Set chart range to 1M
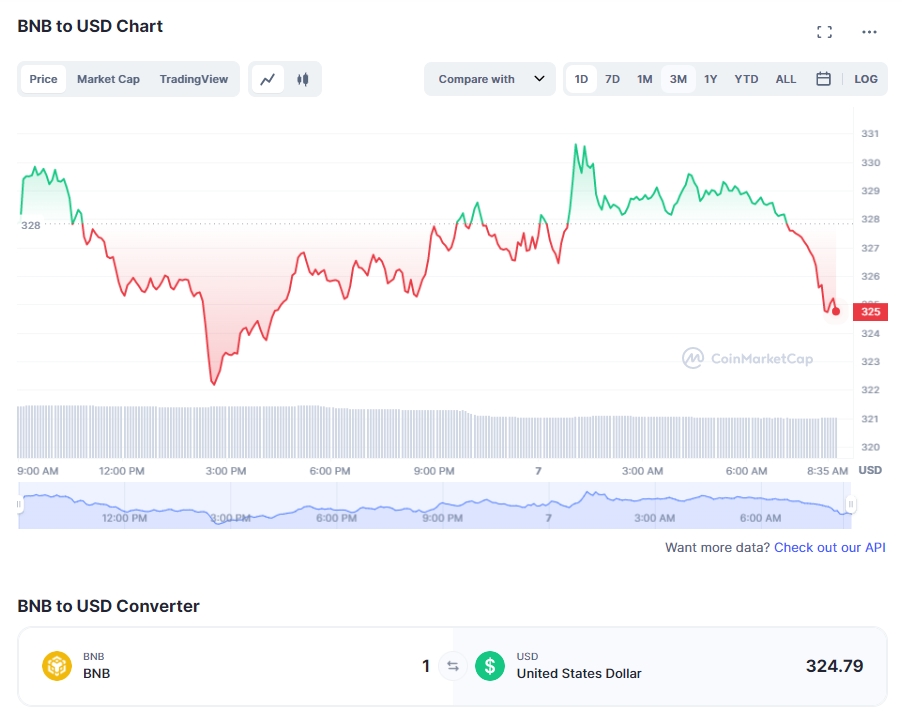Screen dimensions: 902x716 (644, 79)
